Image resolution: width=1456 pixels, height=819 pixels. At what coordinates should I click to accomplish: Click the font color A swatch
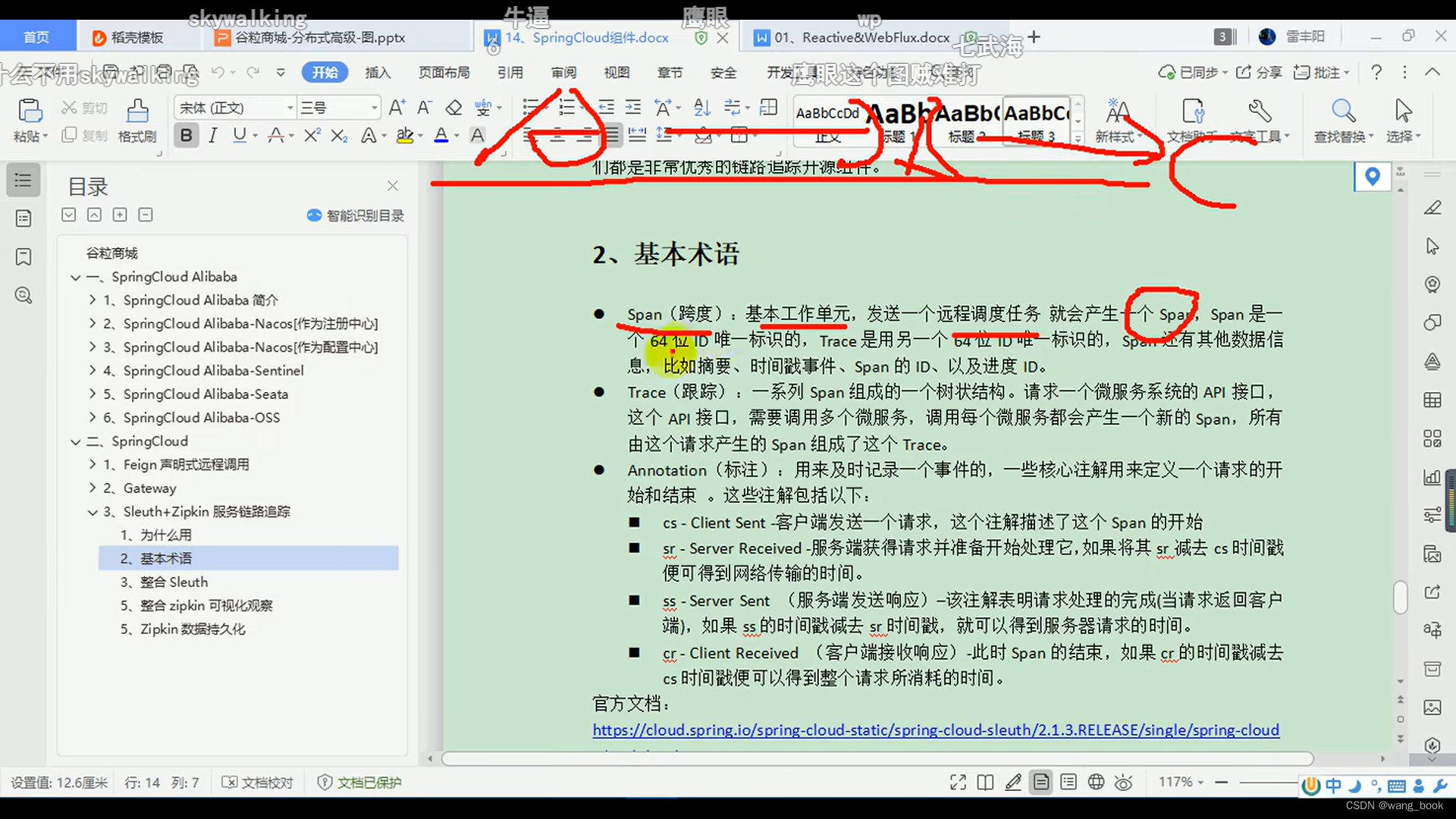(441, 136)
